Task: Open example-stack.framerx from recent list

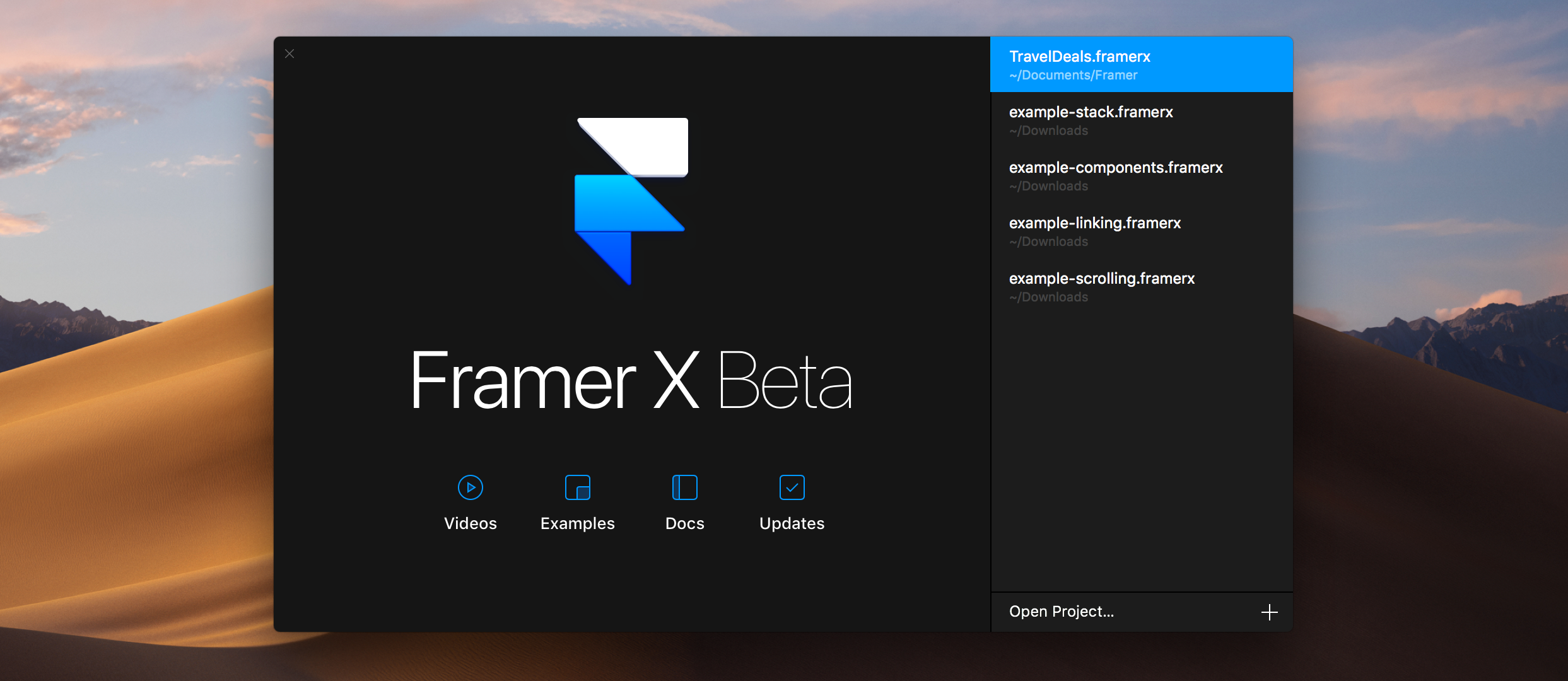Action: (1141, 120)
